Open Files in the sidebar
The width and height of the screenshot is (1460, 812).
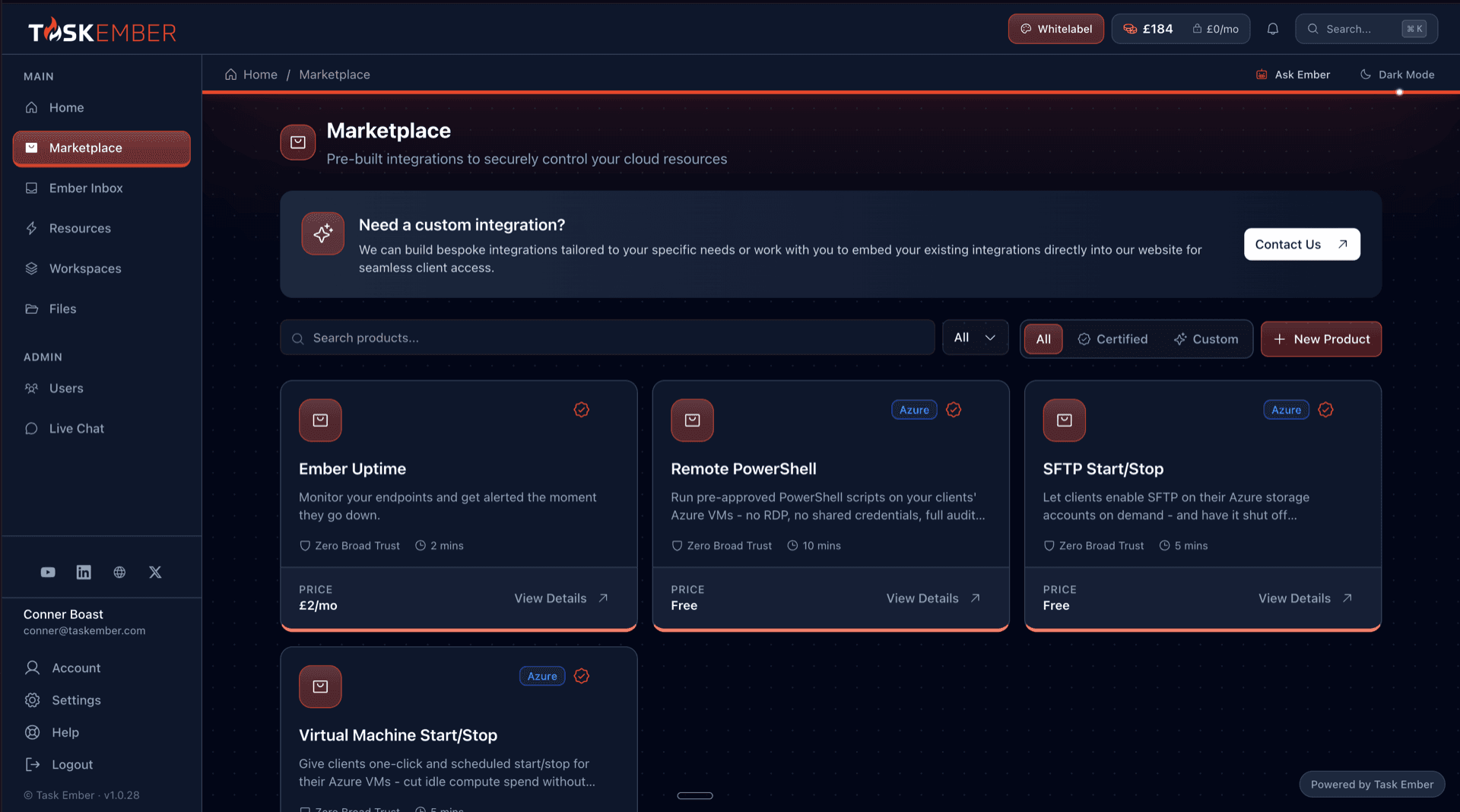coord(101,309)
